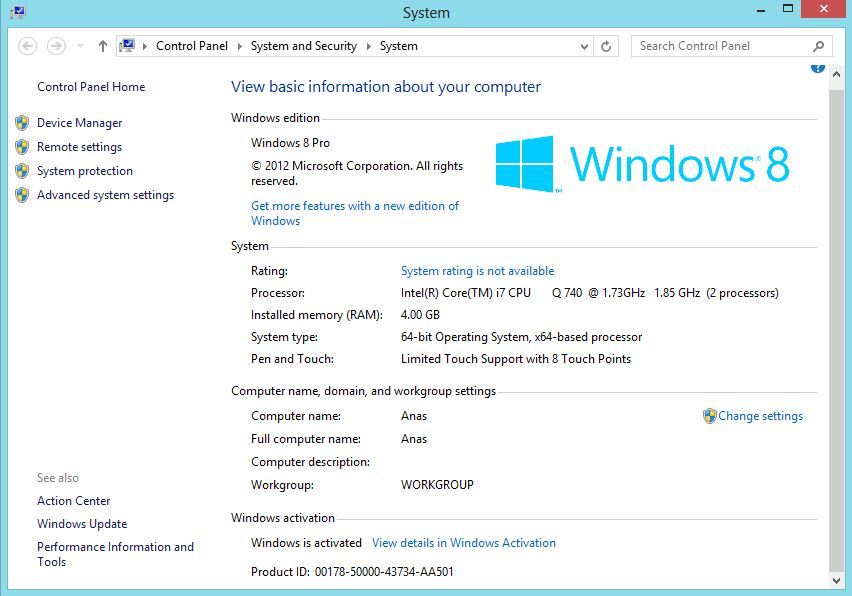Screen dimensions: 852x596
Task: Click the computer icon in address bar
Action: point(127,46)
